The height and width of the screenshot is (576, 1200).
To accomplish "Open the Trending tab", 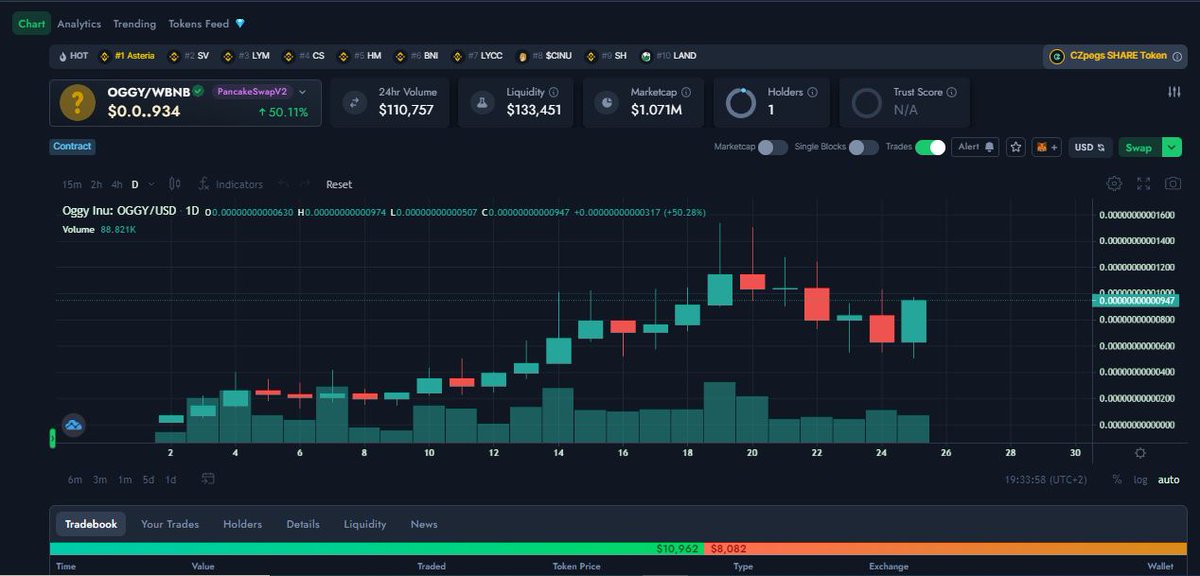I will (x=134, y=23).
